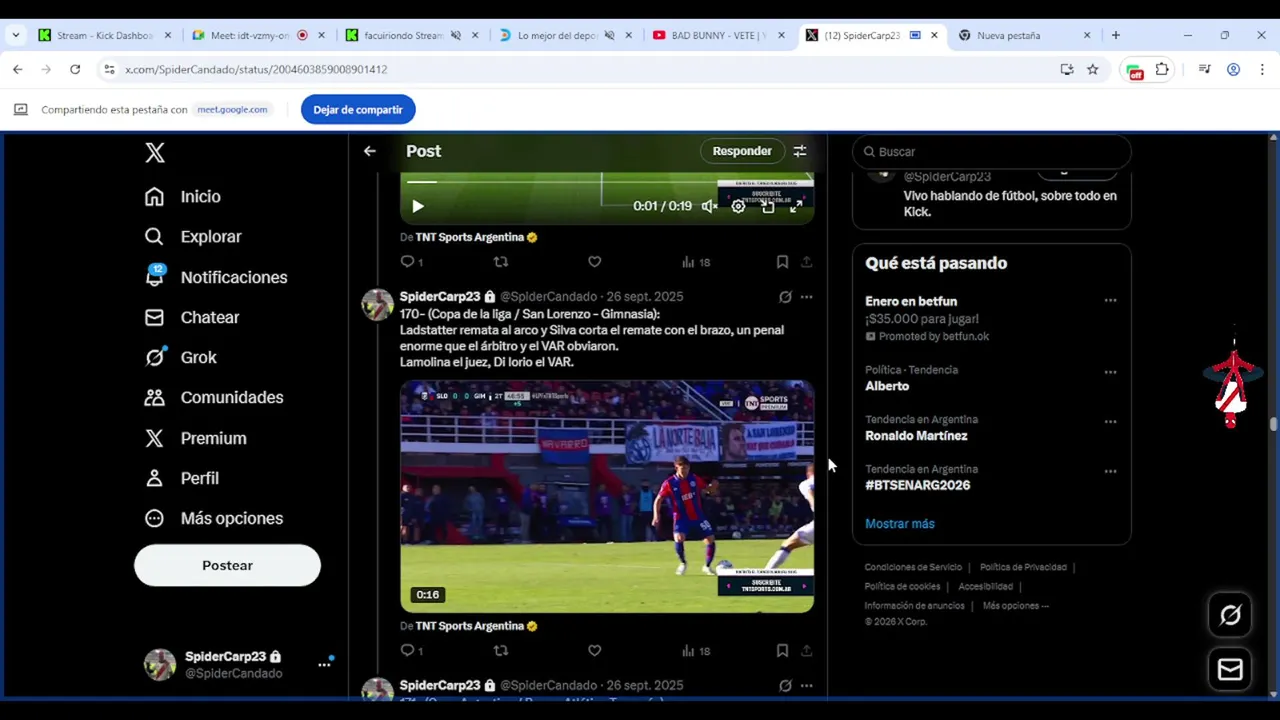This screenshot has height=720, width=1280.
Task: Open more options dots on post 170
Action: (806, 297)
